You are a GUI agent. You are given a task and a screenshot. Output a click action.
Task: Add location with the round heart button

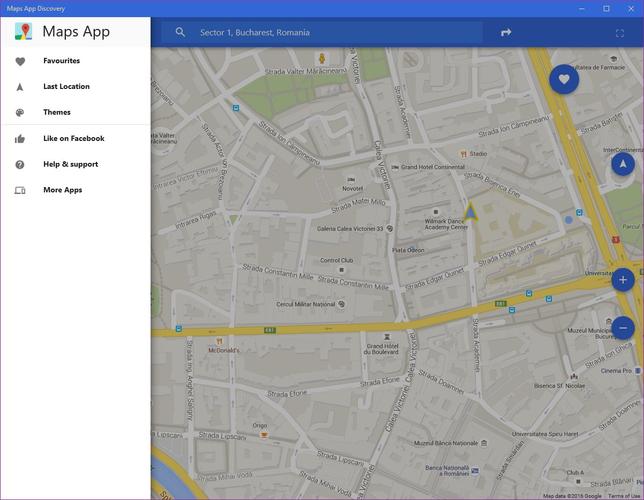pos(564,79)
